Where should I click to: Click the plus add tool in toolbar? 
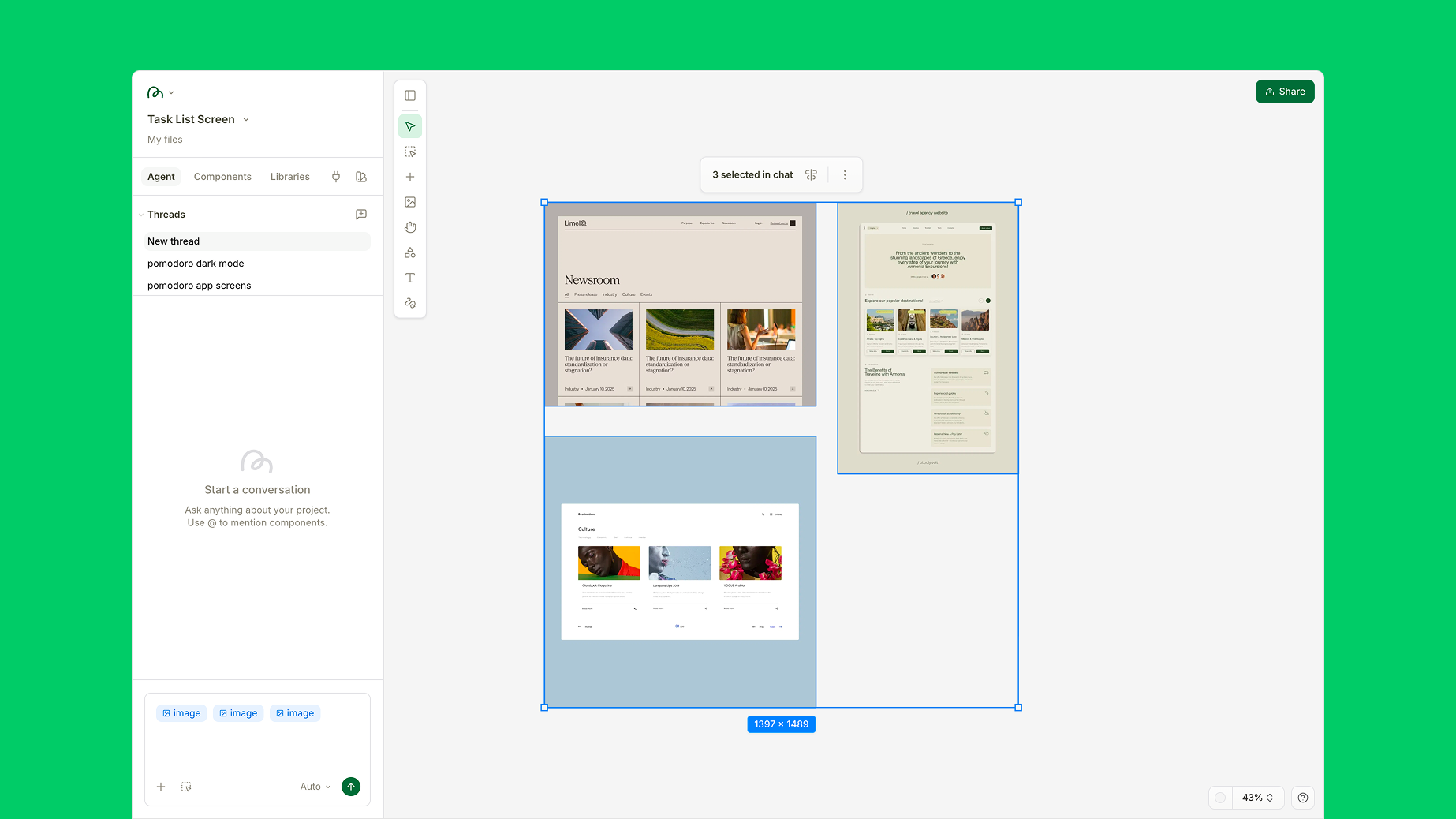(x=410, y=177)
